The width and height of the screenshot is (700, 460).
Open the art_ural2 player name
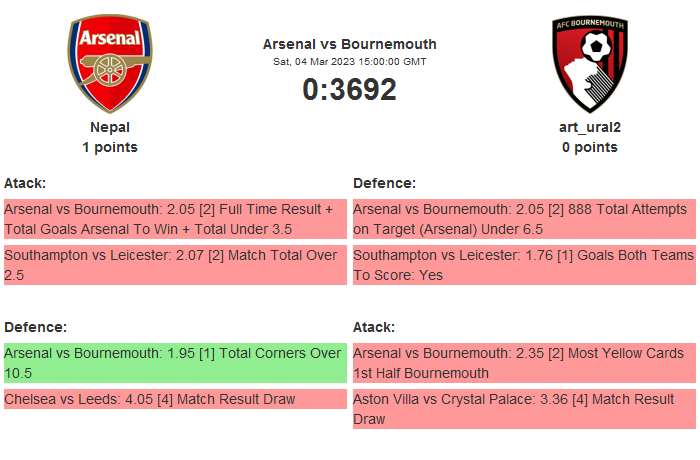pyautogui.click(x=589, y=127)
